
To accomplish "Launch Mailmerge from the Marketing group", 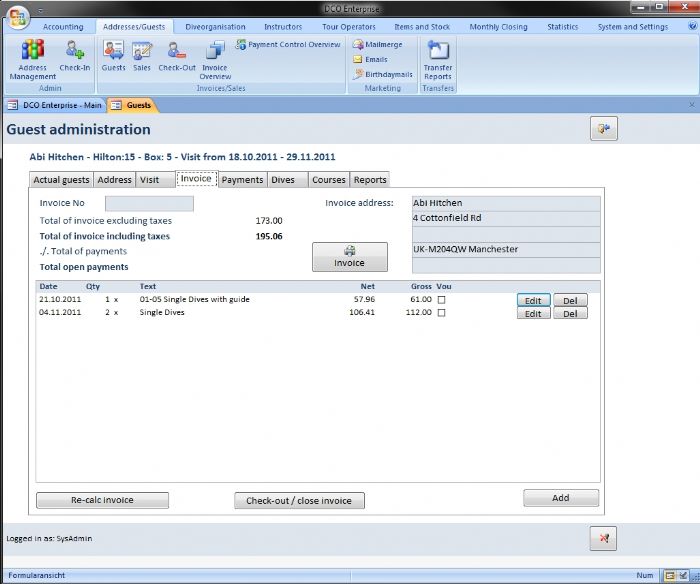I will 376,45.
